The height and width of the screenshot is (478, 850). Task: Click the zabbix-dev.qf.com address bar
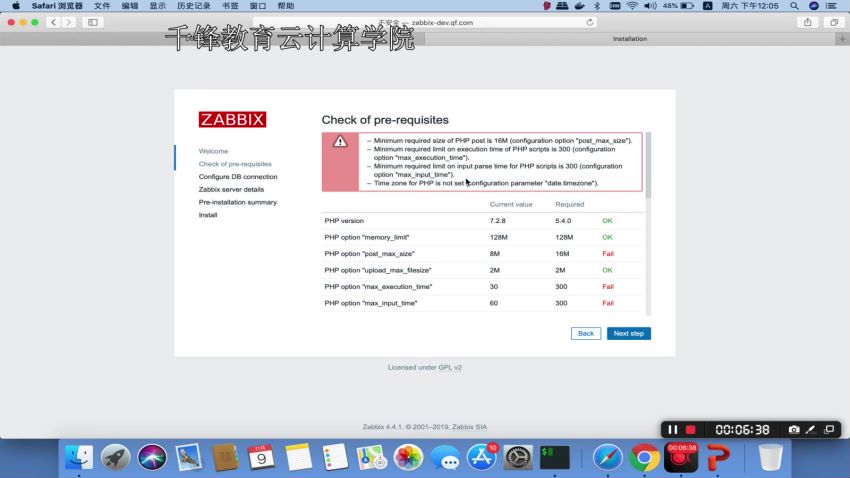point(424,22)
